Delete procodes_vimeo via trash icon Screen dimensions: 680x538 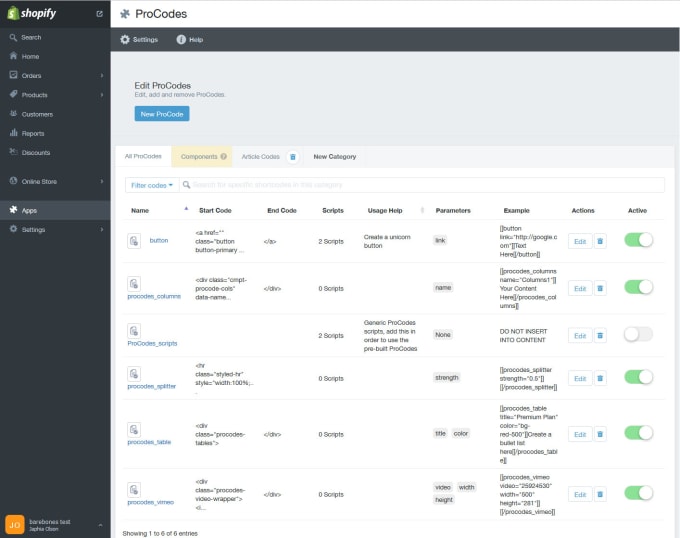(600, 494)
